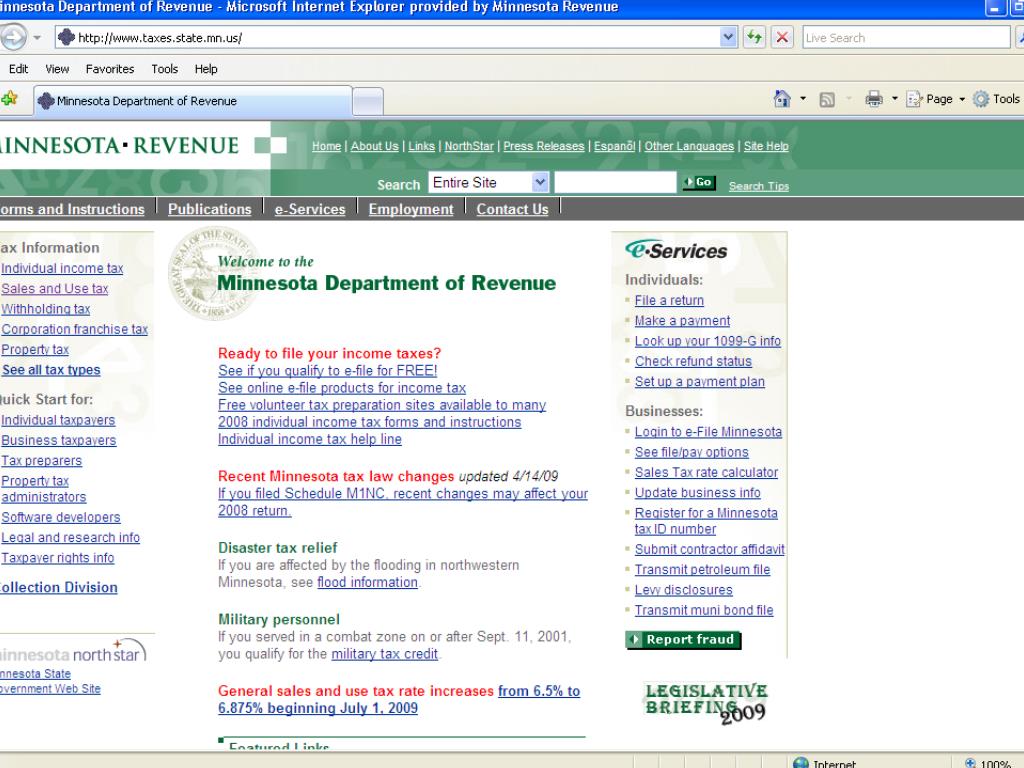Screen dimensions: 1024x768
Task: Open Check refund status link
Action: 693,361
